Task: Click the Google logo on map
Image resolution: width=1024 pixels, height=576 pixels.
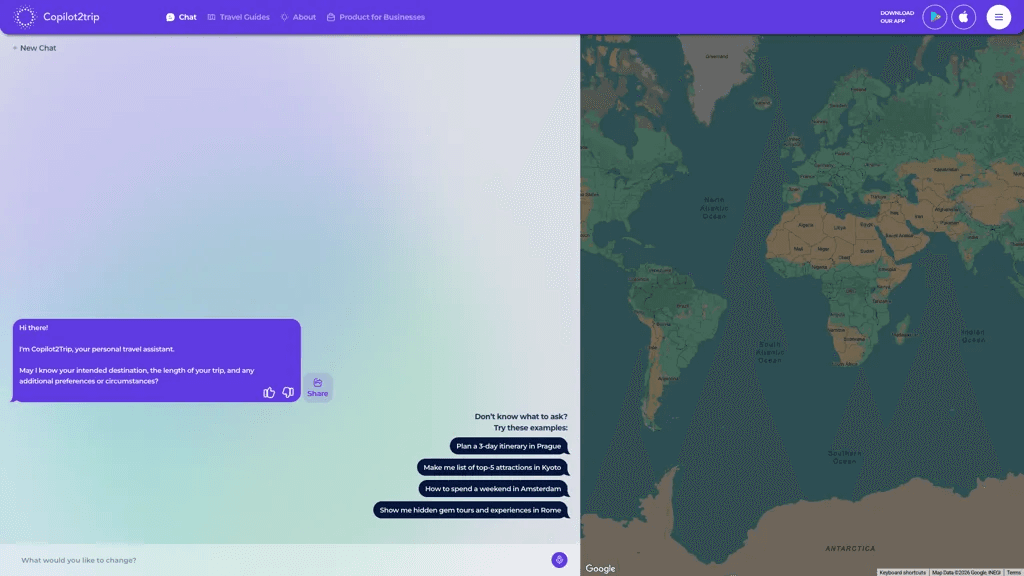Action: (600, 569)
